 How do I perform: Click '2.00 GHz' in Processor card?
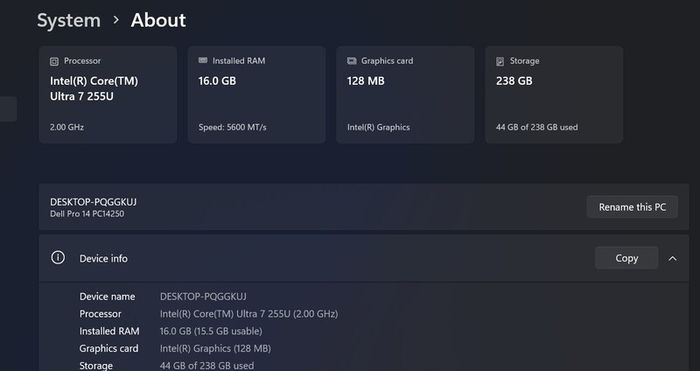click(x=67, y=127)
